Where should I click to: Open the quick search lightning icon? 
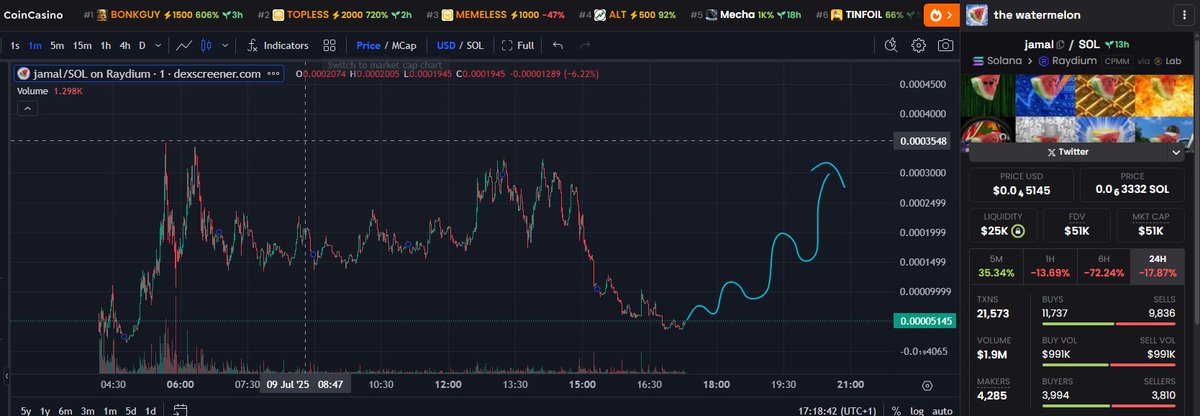[892, 45]
